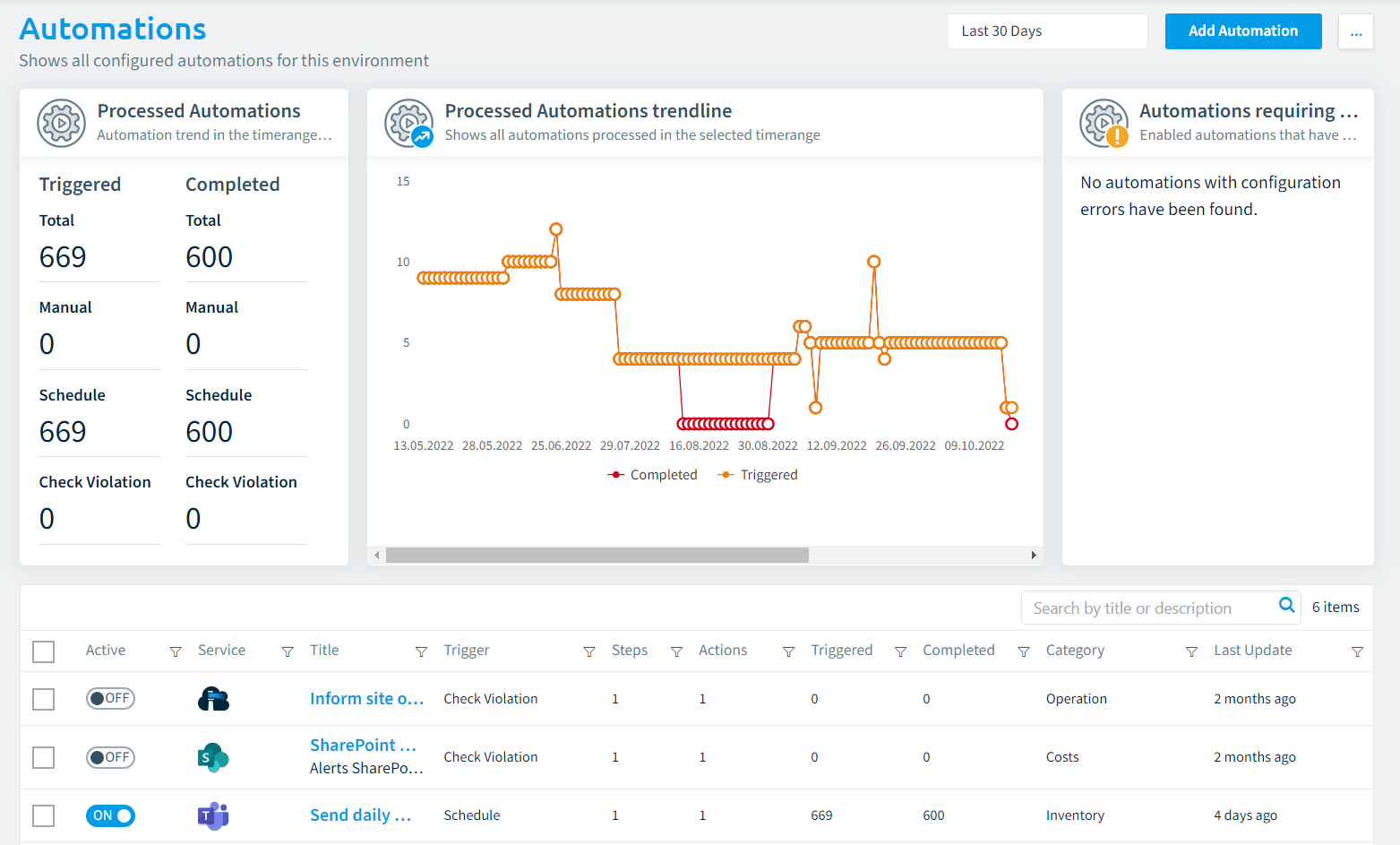Viewport: 1400px width, 845px height.
Task: Open the more options ellipsis menu
Action: (x=1356, y=31)
